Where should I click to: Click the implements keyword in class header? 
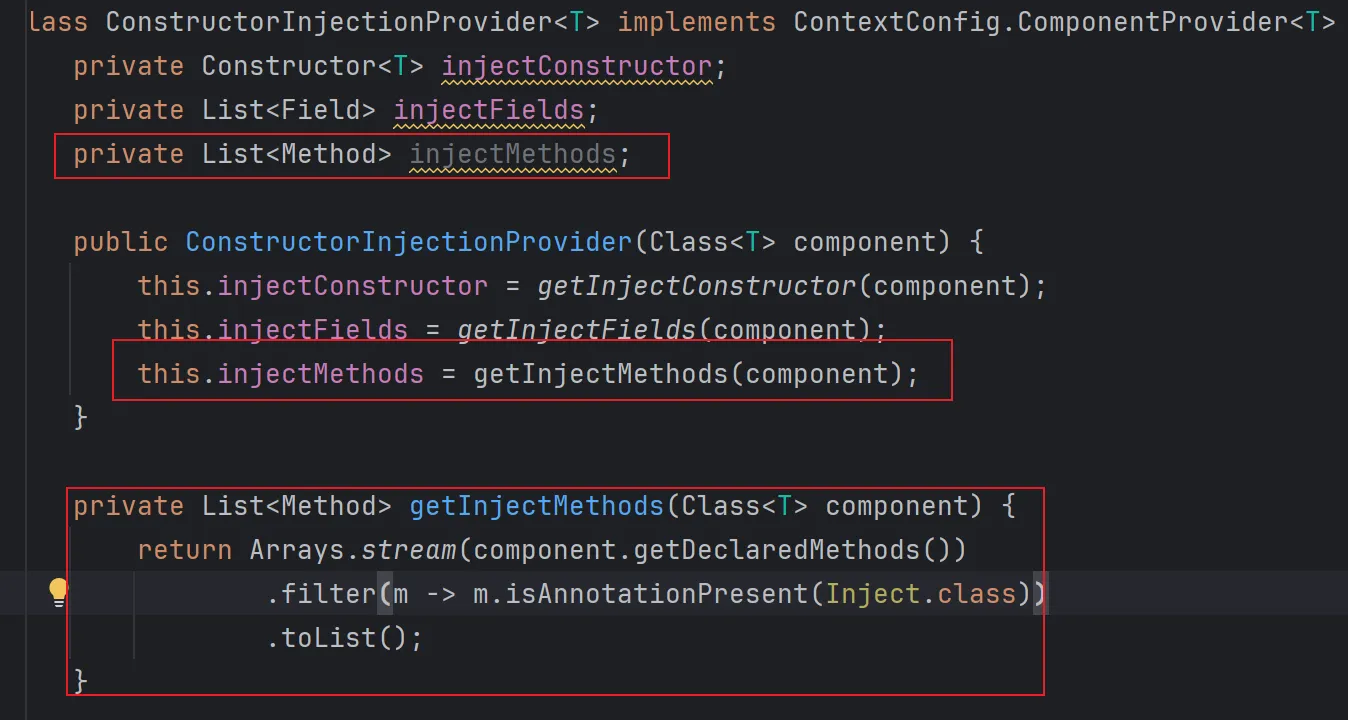[696, 22]
